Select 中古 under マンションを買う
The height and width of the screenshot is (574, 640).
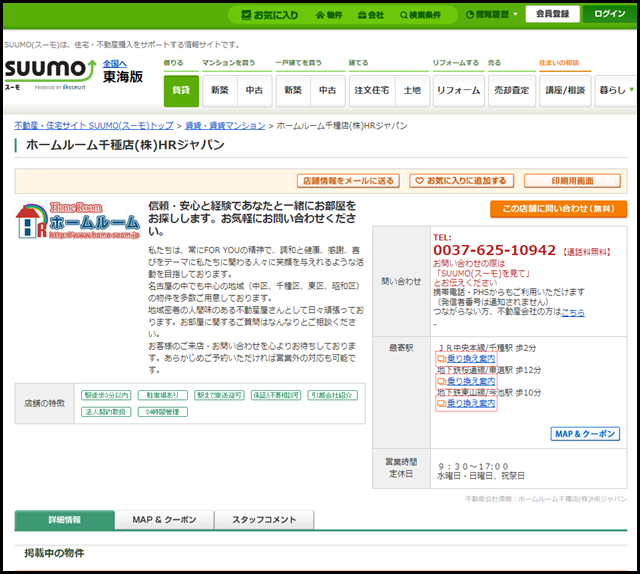tap(254, 91)
